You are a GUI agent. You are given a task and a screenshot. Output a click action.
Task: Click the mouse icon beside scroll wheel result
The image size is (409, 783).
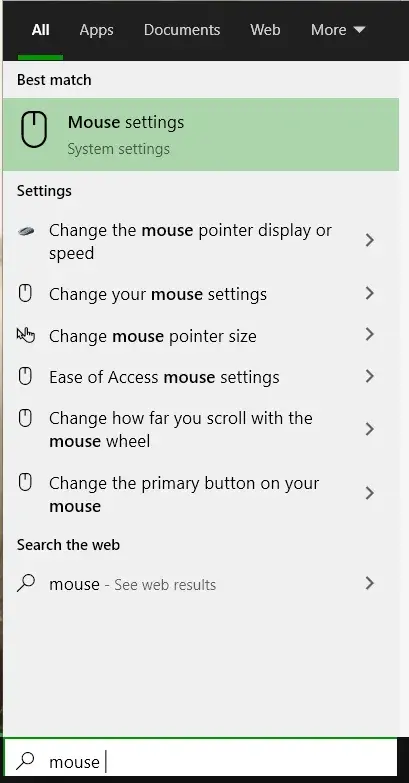(x=25, y=418)
